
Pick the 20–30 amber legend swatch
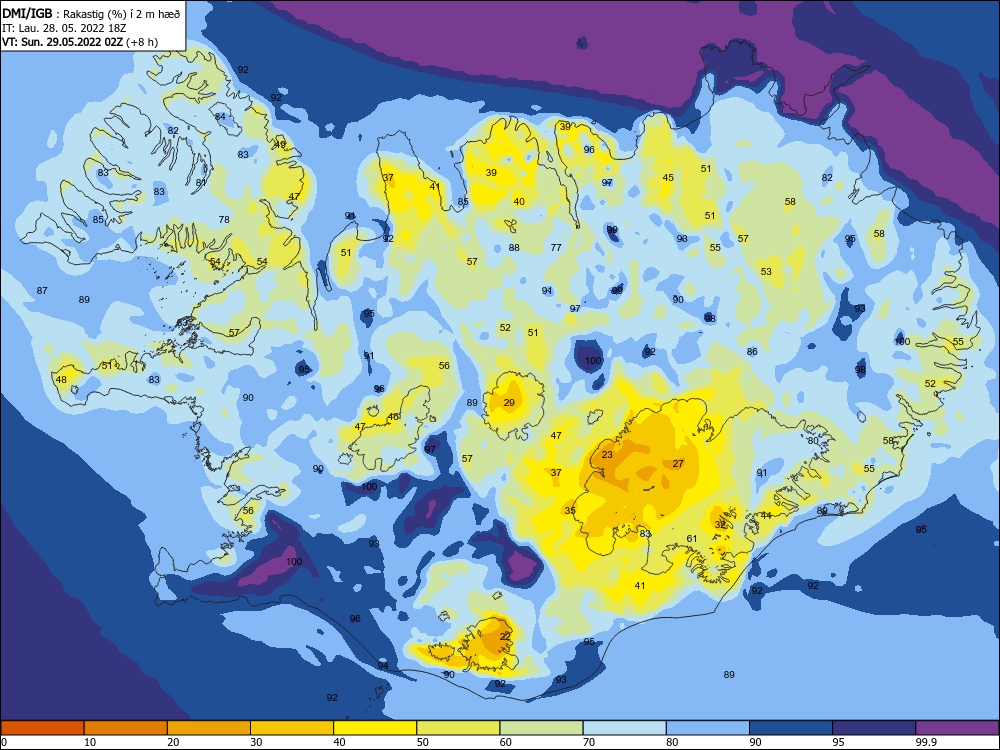click(x=209, y=728)
